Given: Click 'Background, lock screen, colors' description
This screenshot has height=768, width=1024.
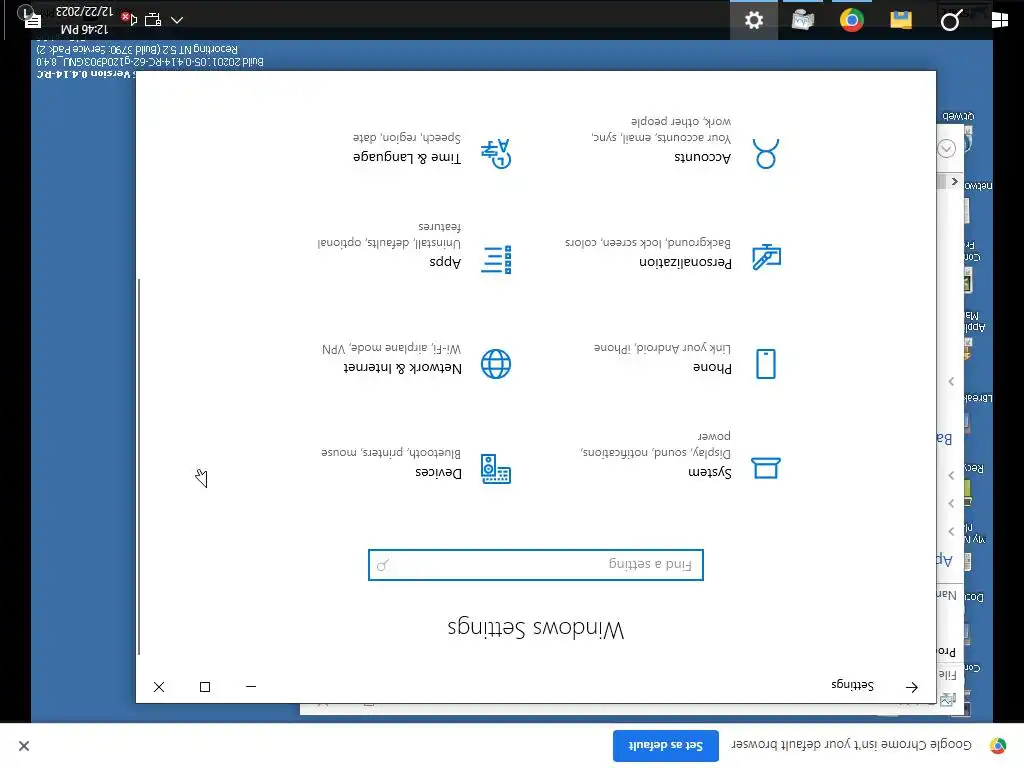Looking at the screenshot, I should point(648,242).
